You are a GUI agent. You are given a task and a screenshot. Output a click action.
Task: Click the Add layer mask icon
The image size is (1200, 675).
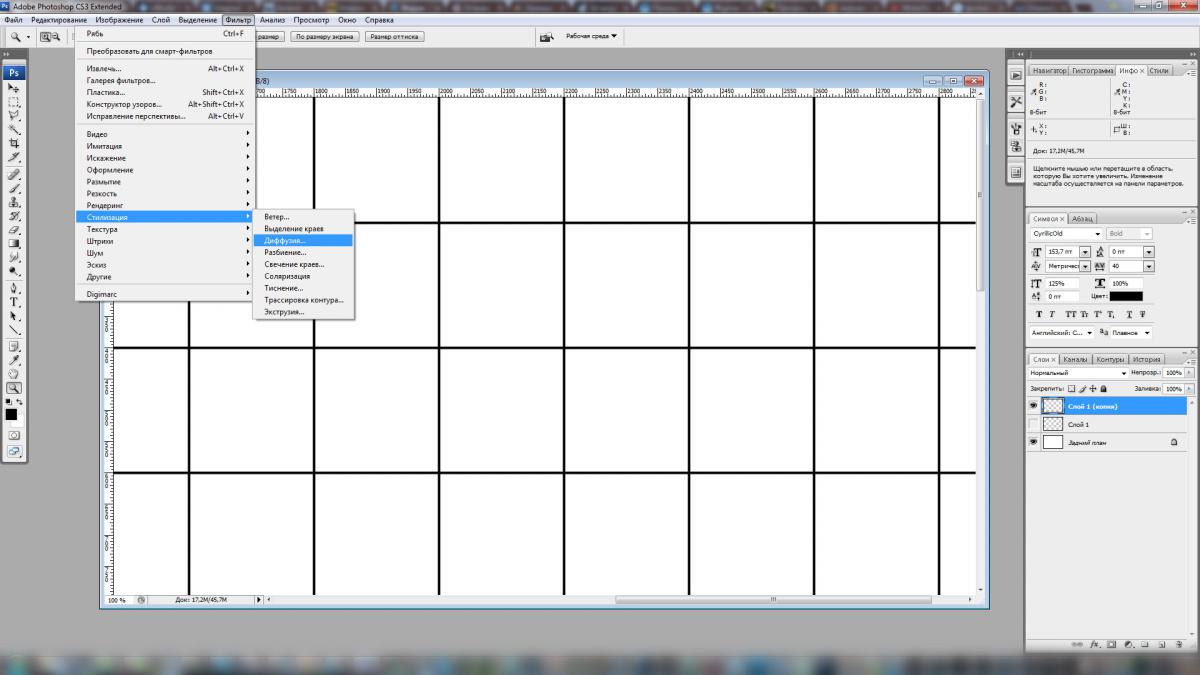[x=1112, y=645]
